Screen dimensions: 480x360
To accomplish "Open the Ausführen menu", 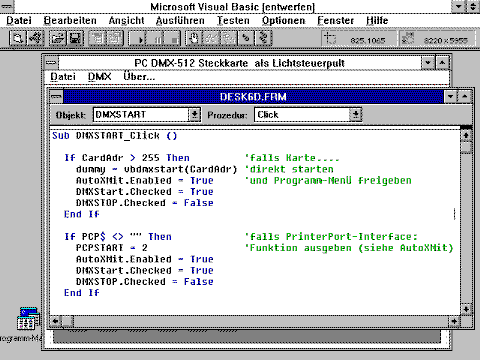I will tap(180, 20).
